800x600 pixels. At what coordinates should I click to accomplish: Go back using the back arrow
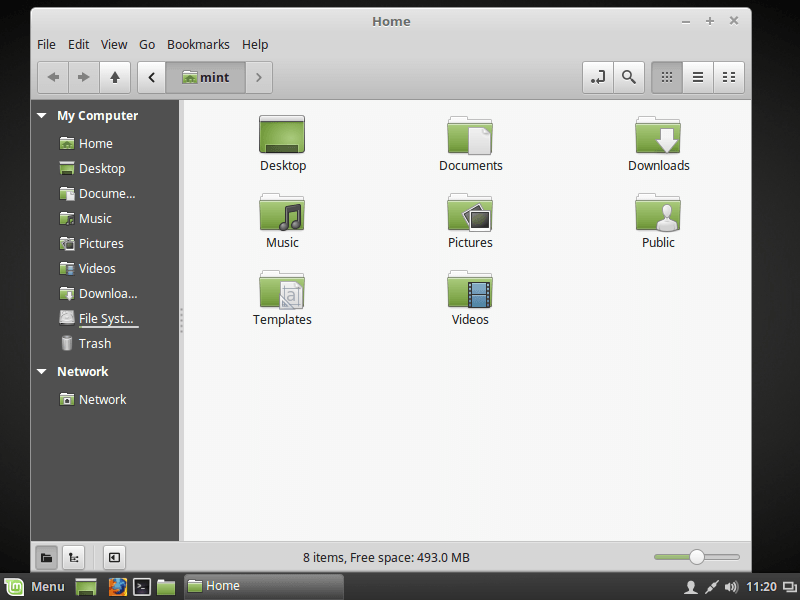point(53,78)
